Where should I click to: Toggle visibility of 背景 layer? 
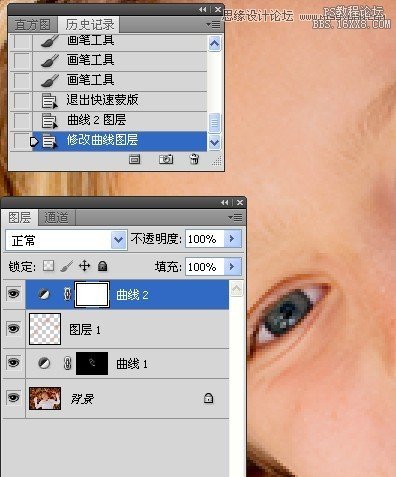pyautogui.click(x=13, y=398)
